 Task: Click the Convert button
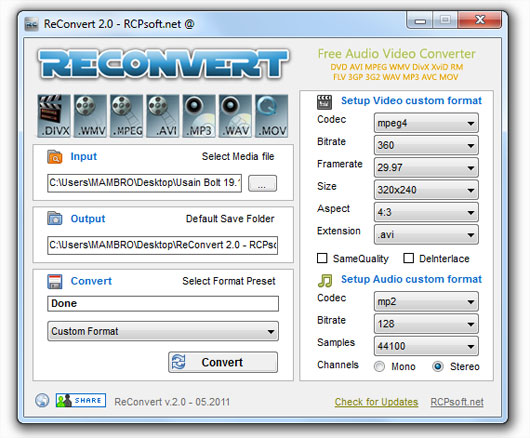[223, 362]
